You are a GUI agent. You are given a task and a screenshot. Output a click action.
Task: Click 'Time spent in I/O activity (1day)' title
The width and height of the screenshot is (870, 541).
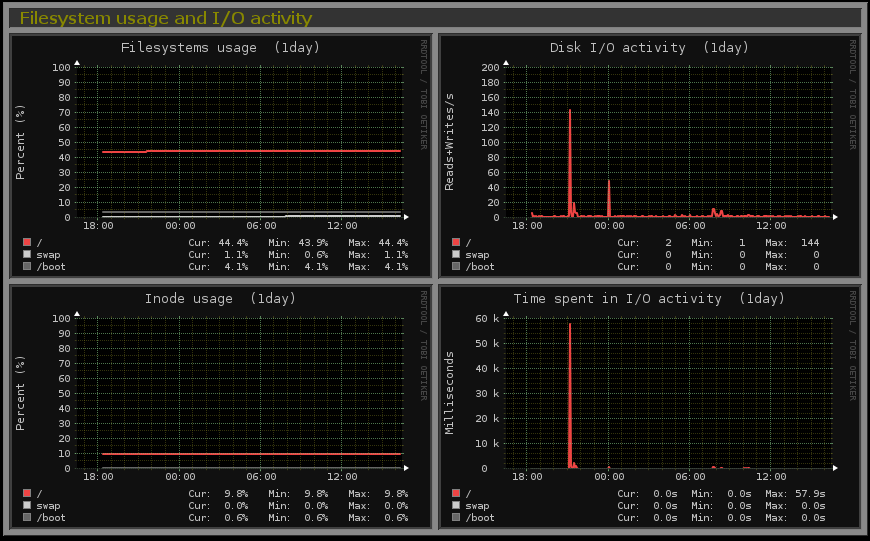pyautogui.click(x=649, y=299)
